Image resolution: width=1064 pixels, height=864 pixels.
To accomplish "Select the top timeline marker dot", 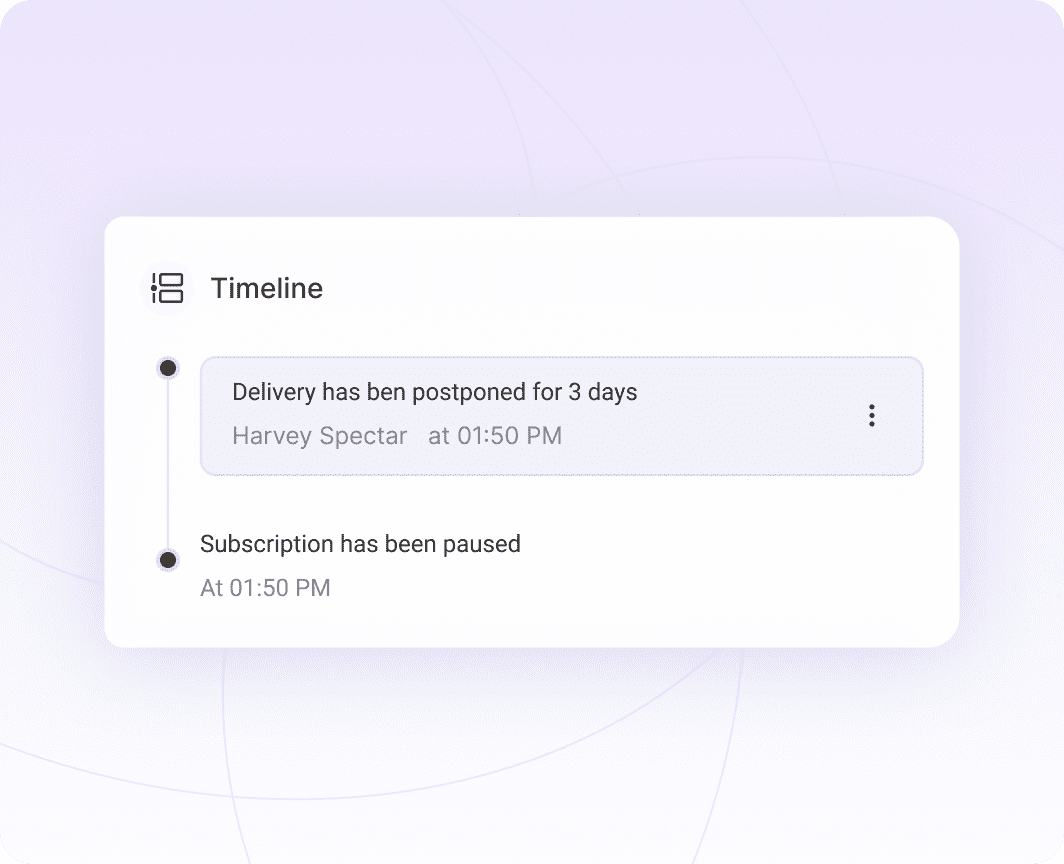I will (168, 368).
